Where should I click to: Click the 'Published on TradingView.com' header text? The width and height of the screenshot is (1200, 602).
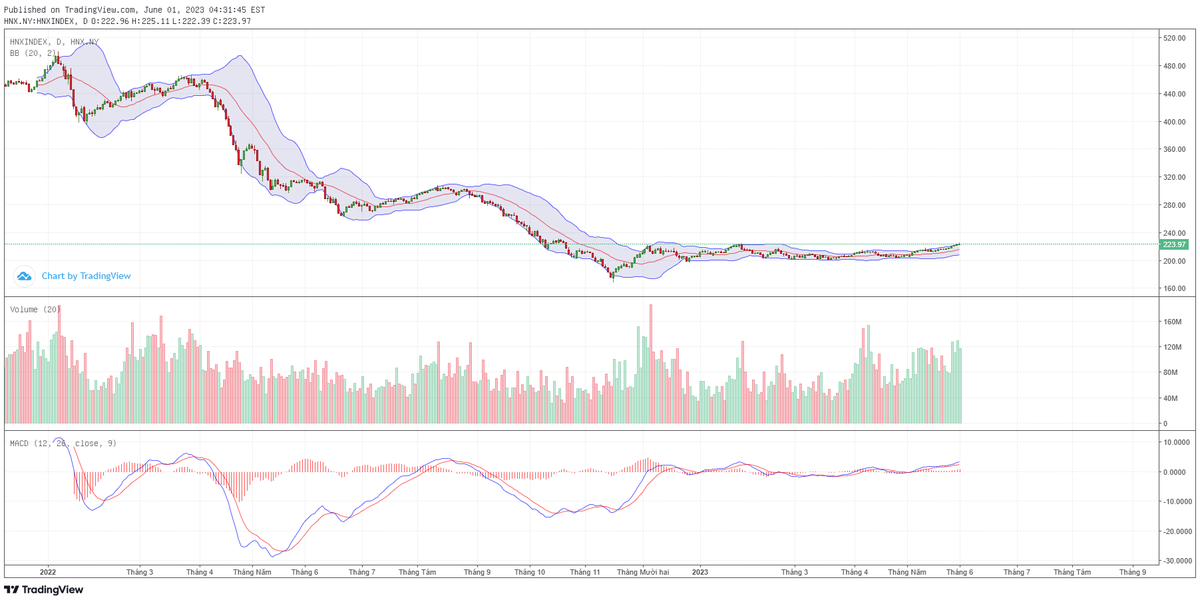[135, 9]
